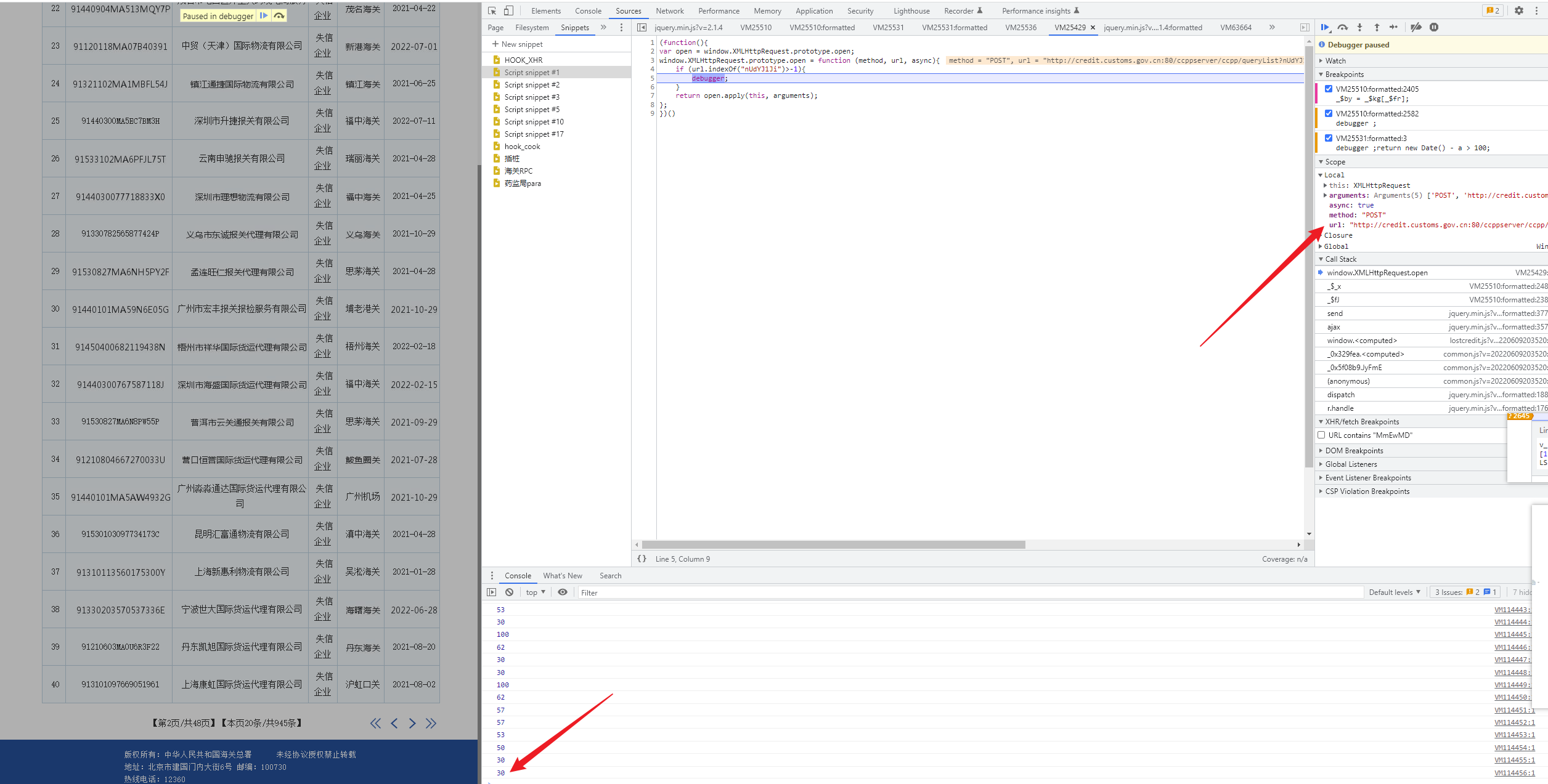Open console drawer three-dot menu
Screen dimensions: 1548x784
coord(492,575)
